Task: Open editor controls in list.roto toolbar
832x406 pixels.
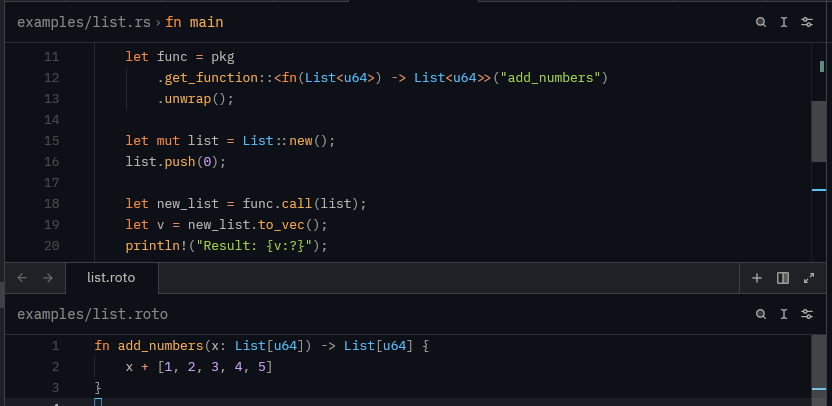Action: point(807,314)
